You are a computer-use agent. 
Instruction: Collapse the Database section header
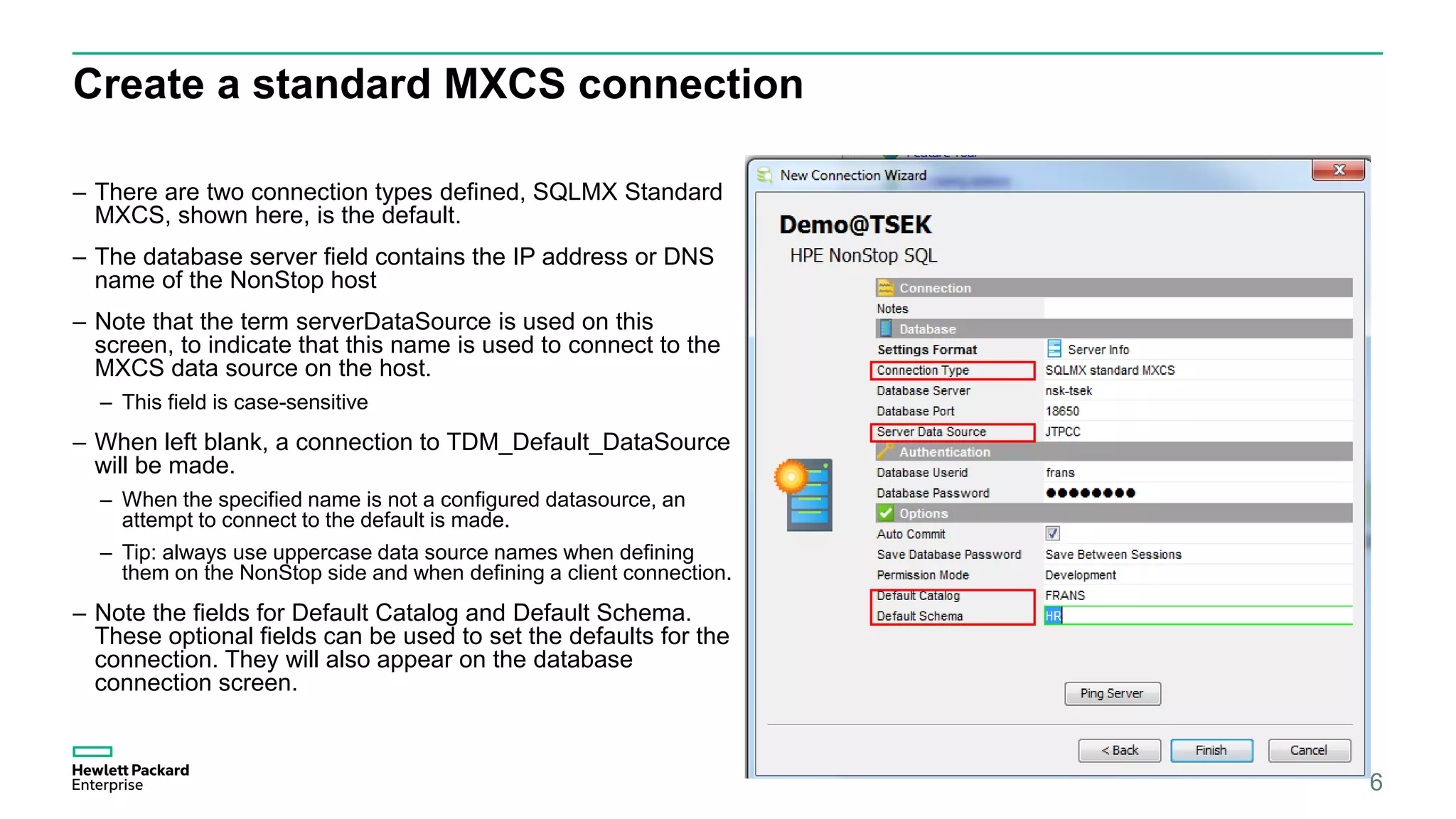[1114, 329]
